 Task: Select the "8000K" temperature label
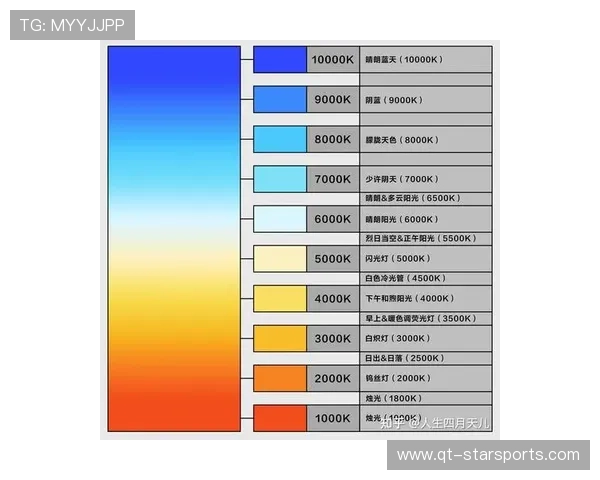coord(333,139)
